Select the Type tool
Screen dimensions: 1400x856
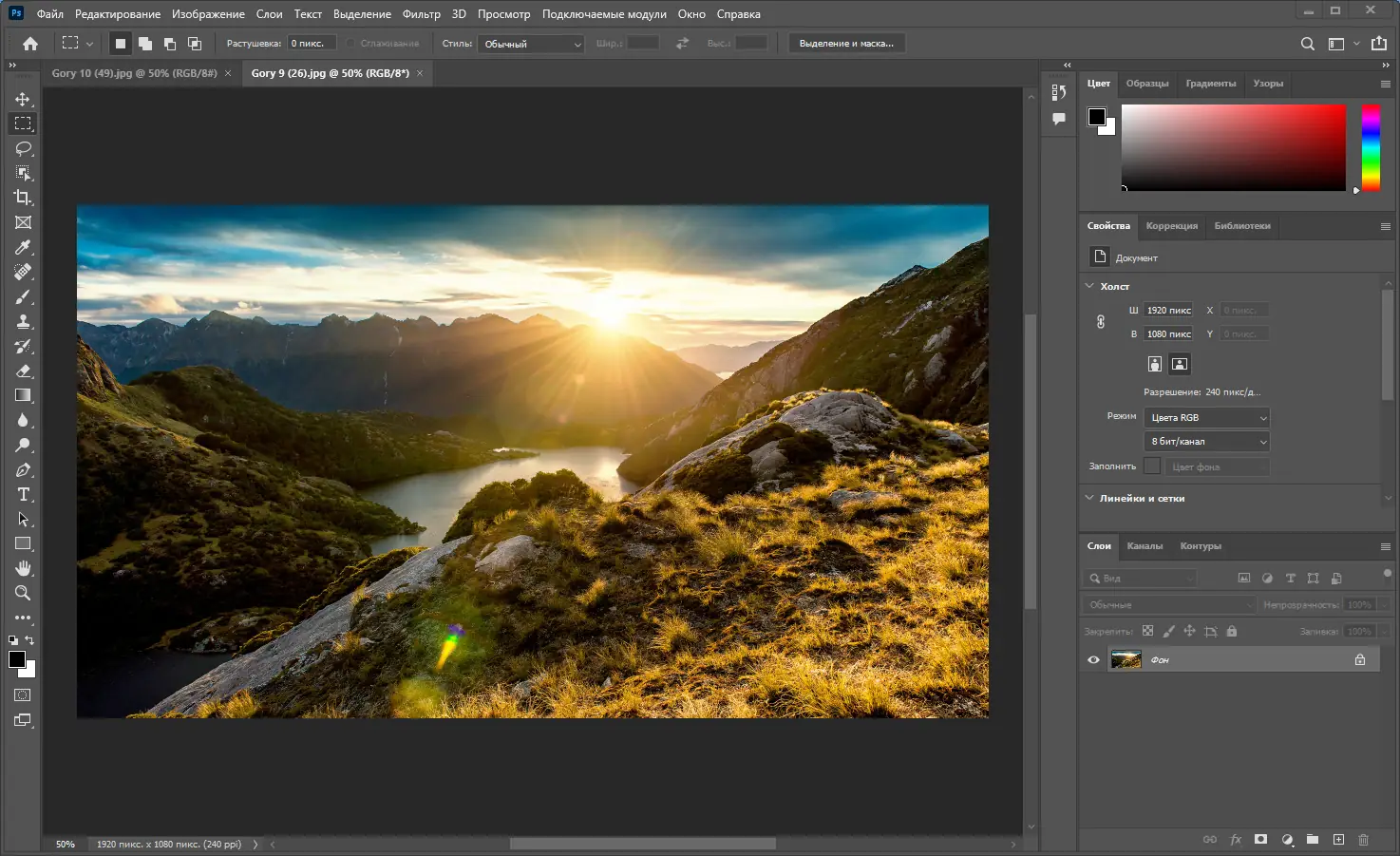pos(23,494)
